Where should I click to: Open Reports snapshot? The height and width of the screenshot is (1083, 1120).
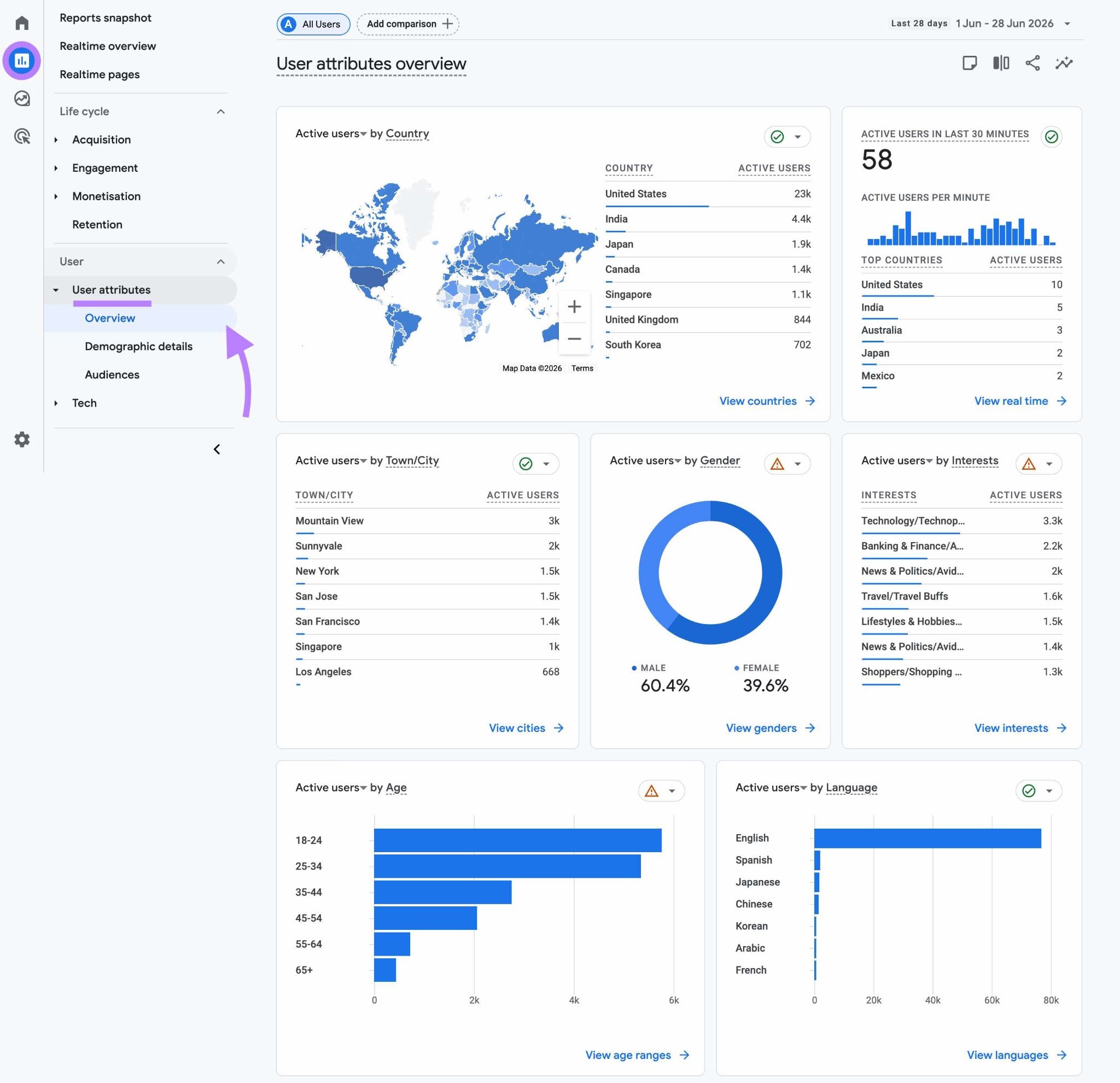point(105,18)
